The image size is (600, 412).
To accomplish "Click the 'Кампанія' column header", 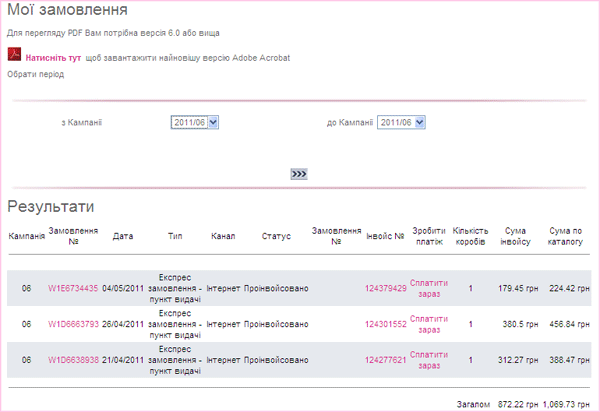I will (27, 236).
